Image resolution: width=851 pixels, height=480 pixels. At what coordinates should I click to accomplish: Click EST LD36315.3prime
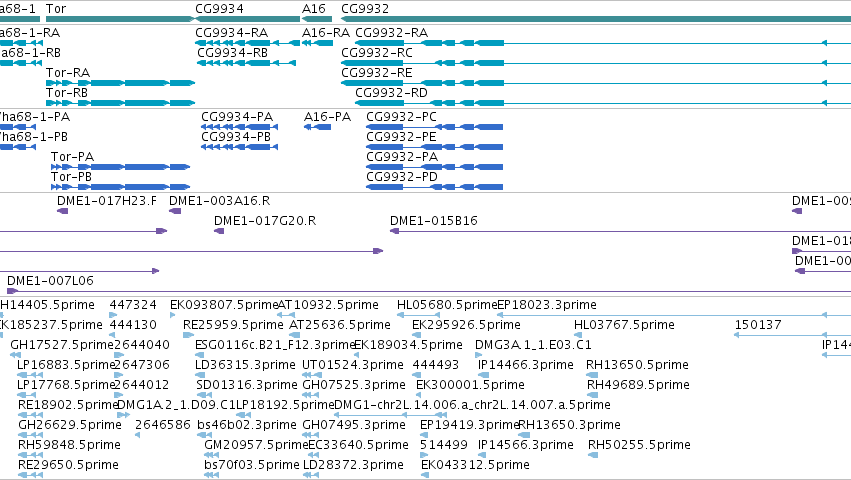point(245,365)
